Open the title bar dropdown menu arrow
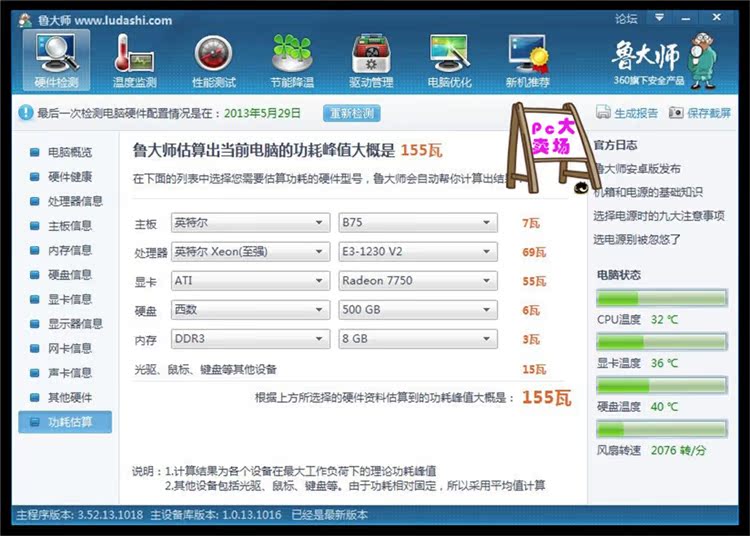 (x=659, y=18)
